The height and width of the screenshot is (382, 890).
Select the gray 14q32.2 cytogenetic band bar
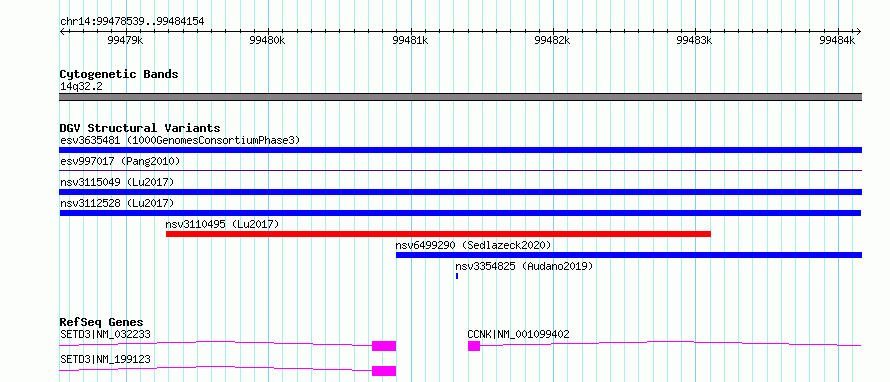click(x=460, y=97)
